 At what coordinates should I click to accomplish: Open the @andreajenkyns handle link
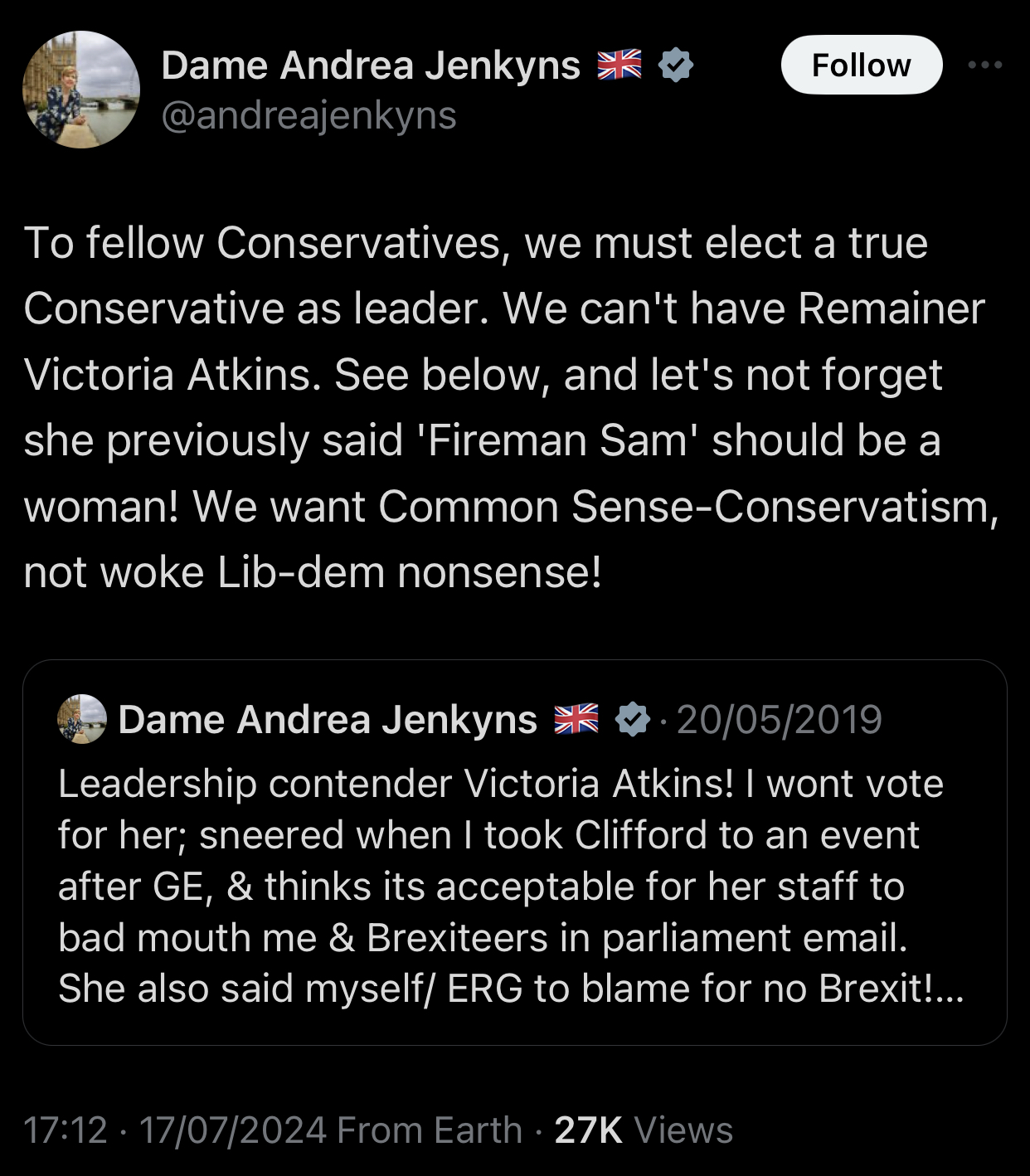tap(309, 116)
